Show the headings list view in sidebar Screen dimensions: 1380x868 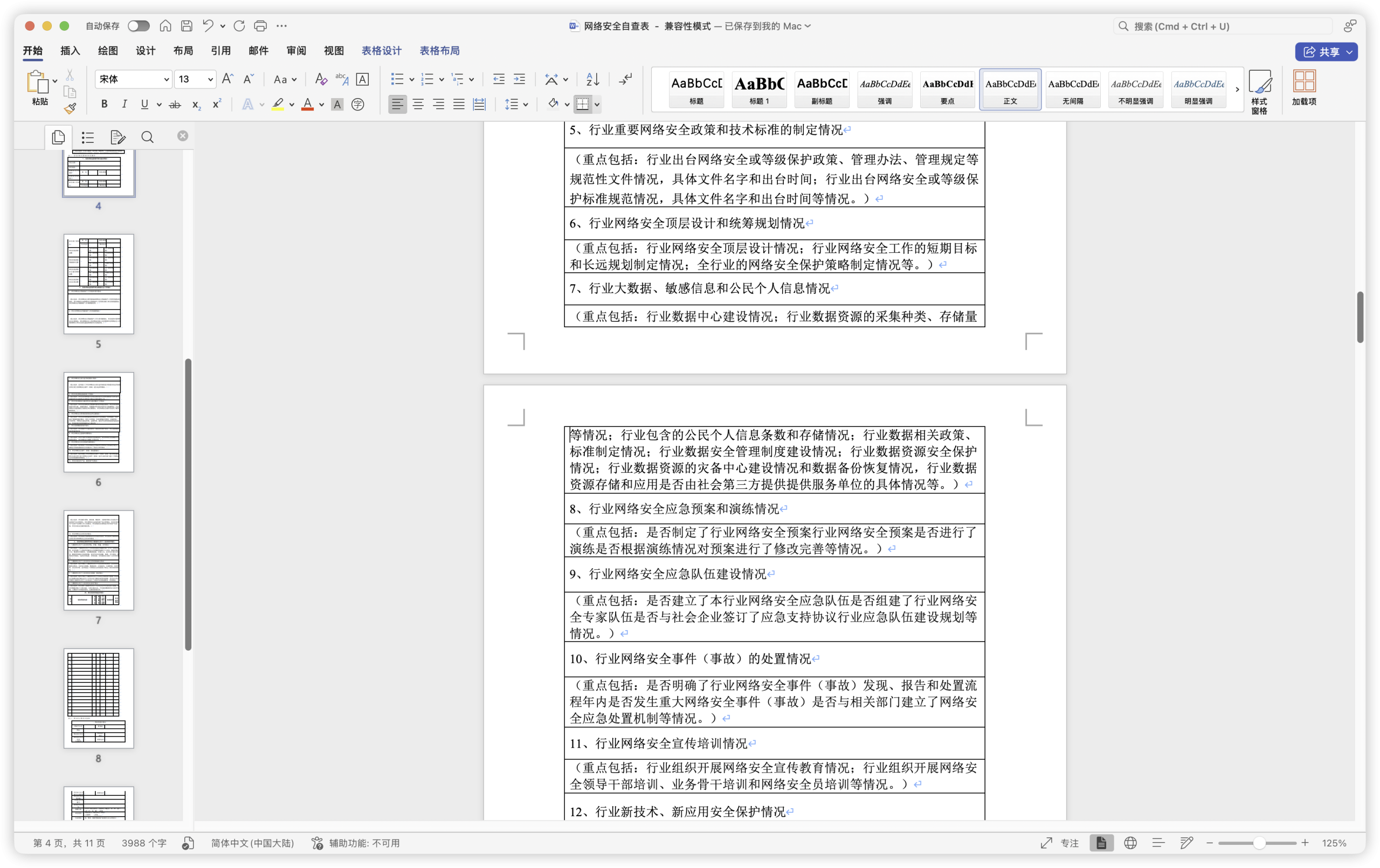click(88, 137)
